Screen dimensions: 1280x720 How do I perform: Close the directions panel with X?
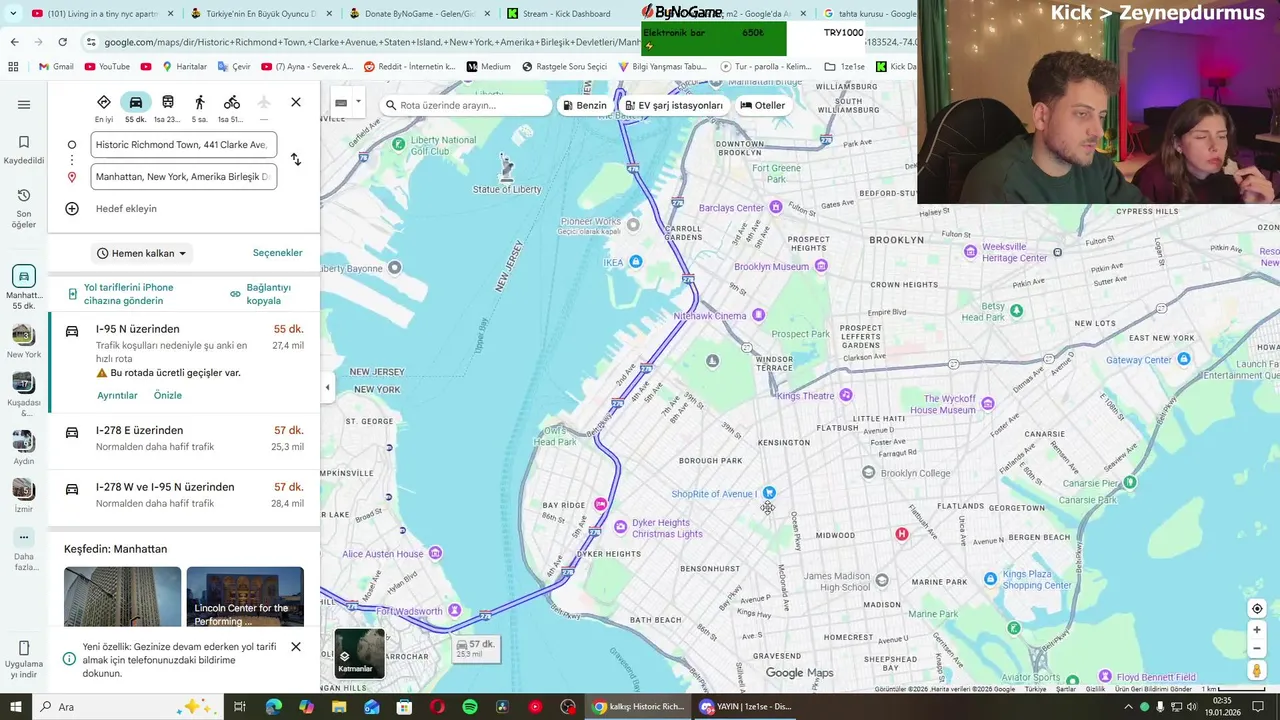[x=296, y=102]
